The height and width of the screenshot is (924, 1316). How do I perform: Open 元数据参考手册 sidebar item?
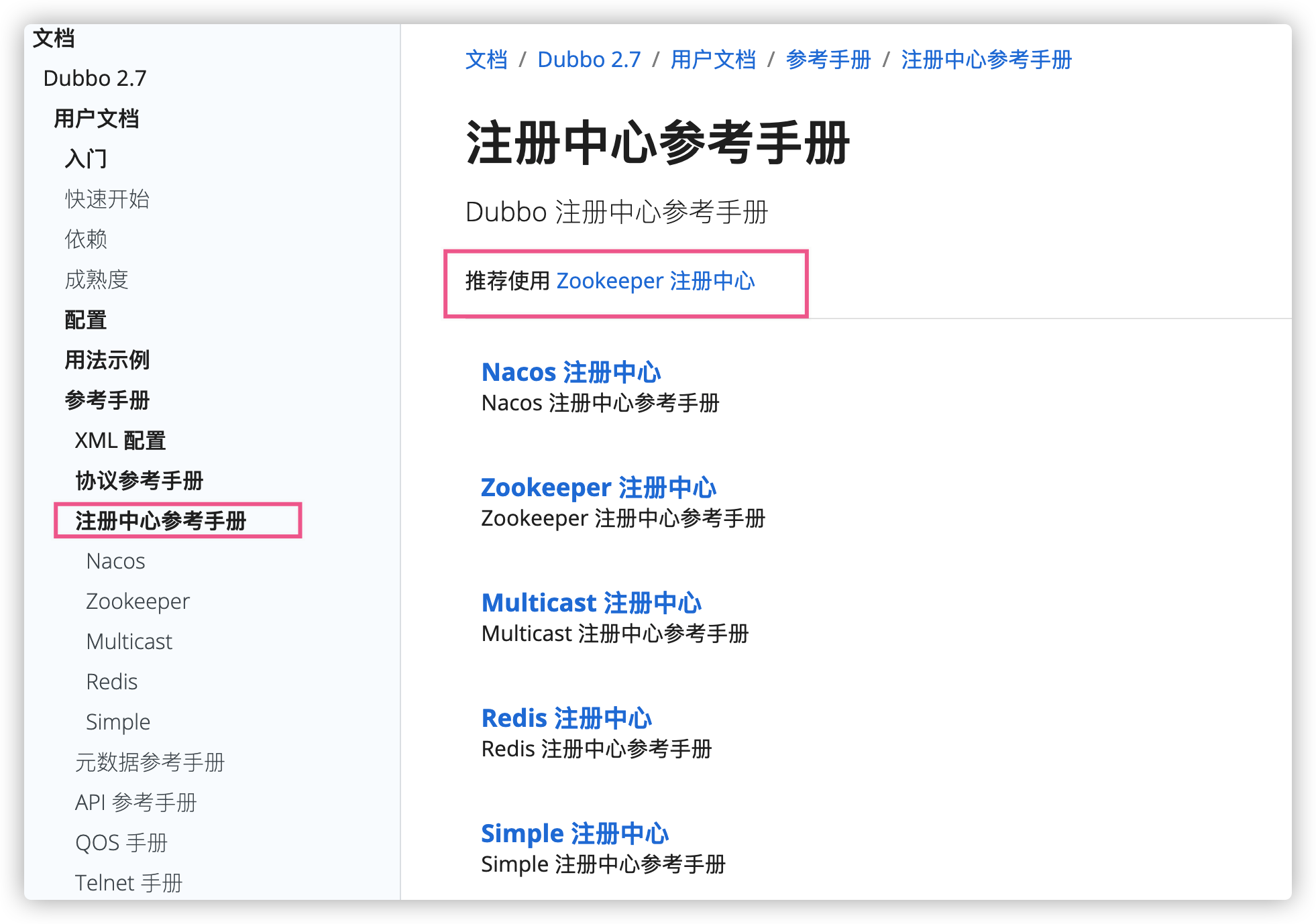tap(150, 762)
